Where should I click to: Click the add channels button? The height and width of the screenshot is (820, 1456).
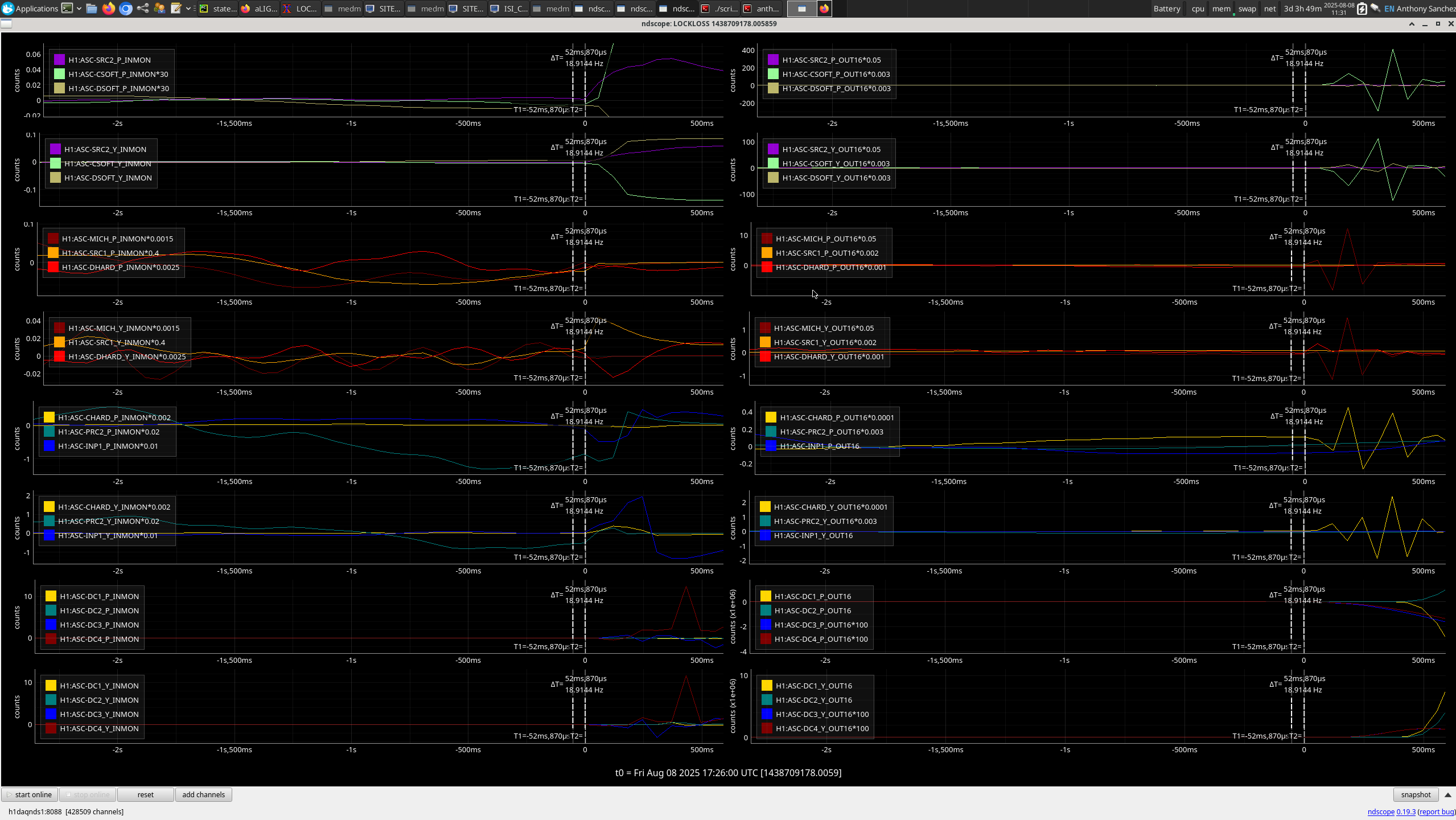coord(203,795)
